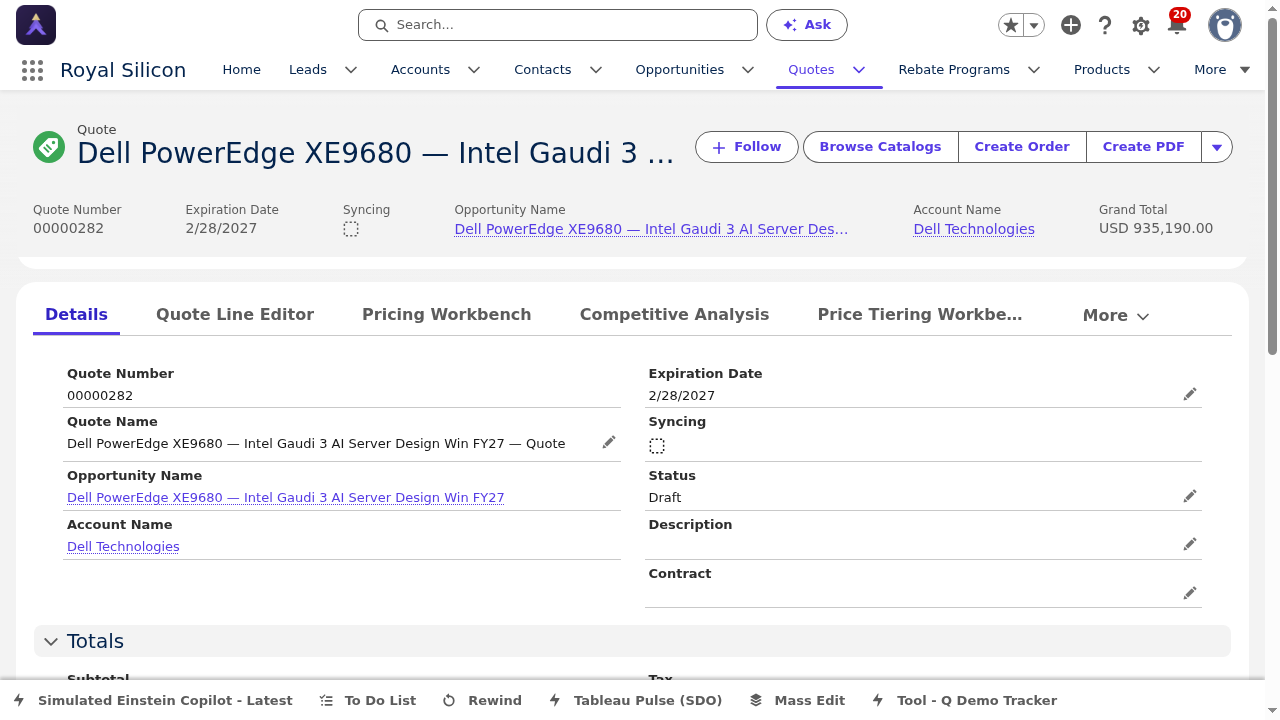The image size is (1280, 720).
Task: Open the user profile avatar
Action: tap(1225, 25)
